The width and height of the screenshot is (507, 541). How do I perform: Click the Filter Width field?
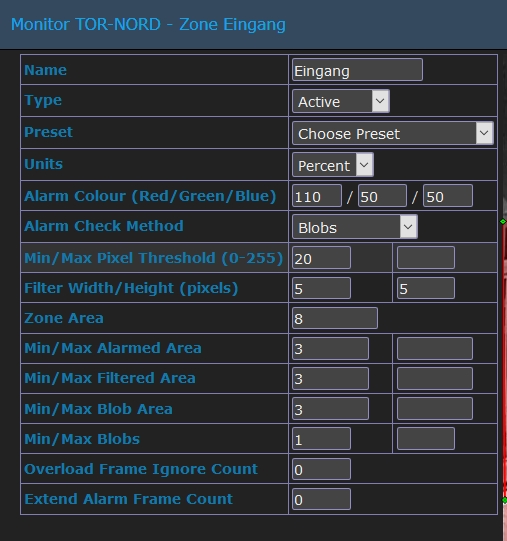tap(321, 288)
